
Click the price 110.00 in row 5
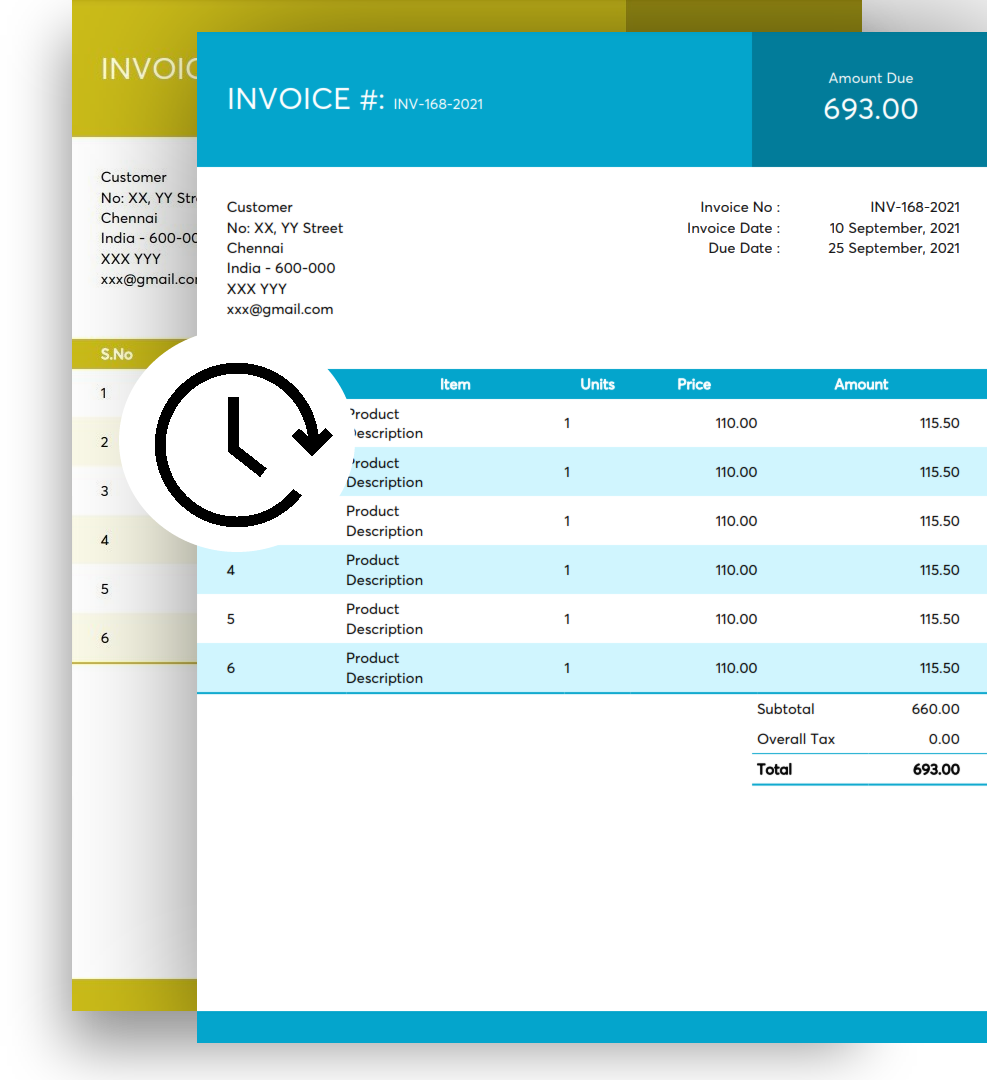point(736,619)
